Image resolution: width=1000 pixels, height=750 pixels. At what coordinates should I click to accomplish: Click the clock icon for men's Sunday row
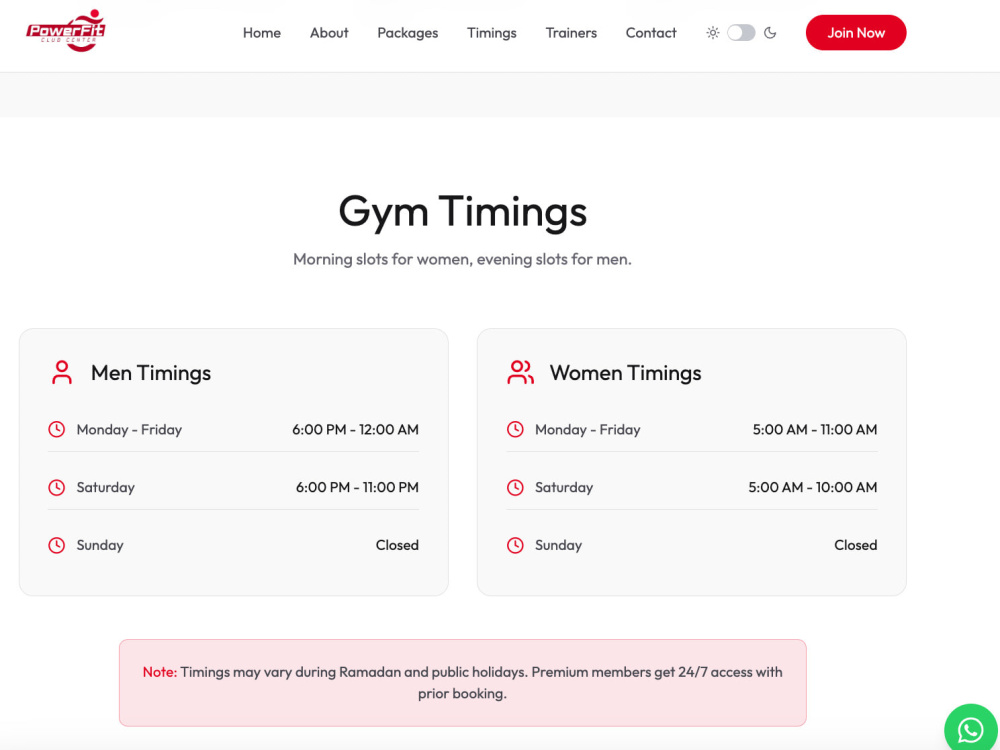pos(57,545)
